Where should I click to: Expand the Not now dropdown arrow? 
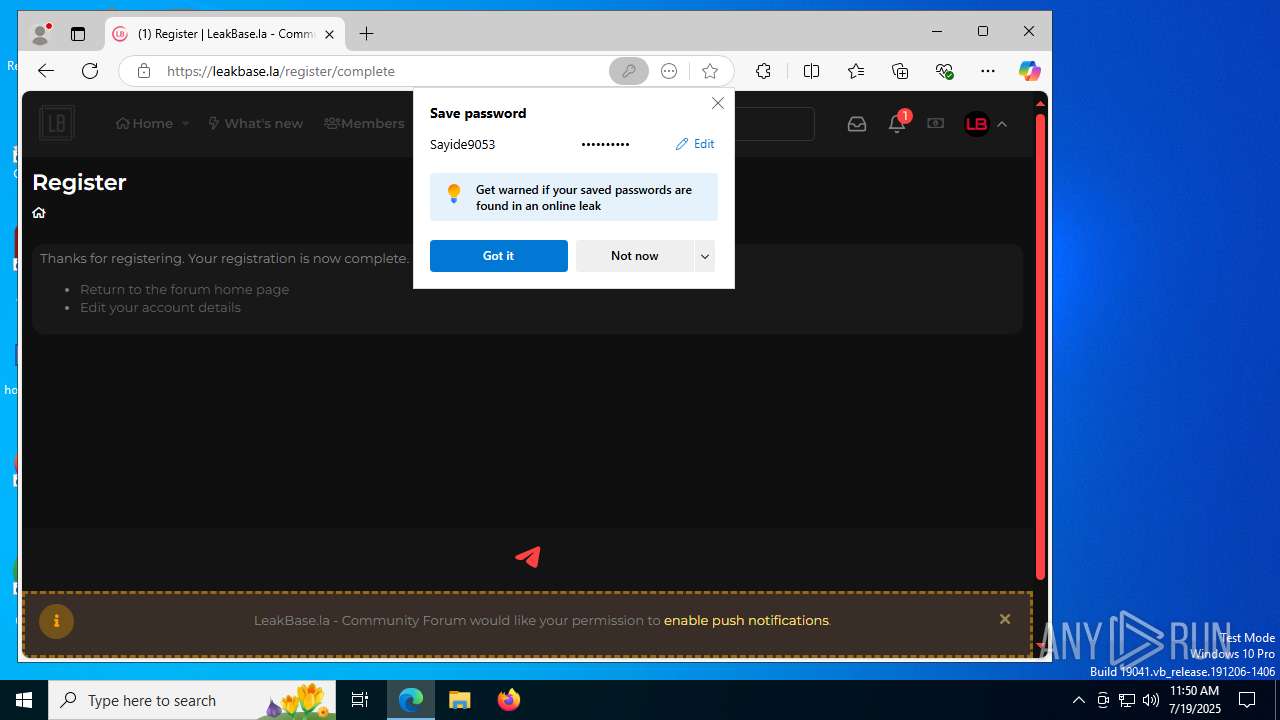705,256
